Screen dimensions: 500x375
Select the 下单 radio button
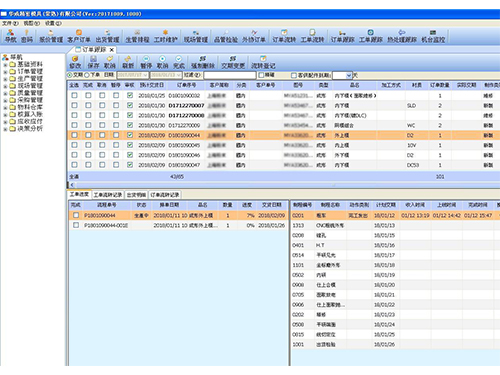(87, 75)
